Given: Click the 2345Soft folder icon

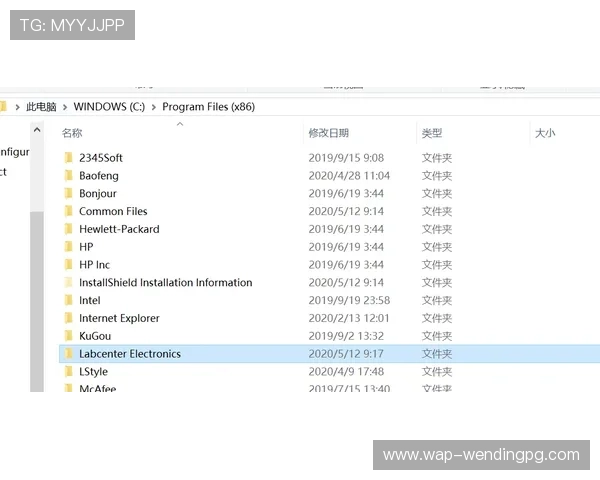Looking at the screenshot, I should tap(68, 158).
